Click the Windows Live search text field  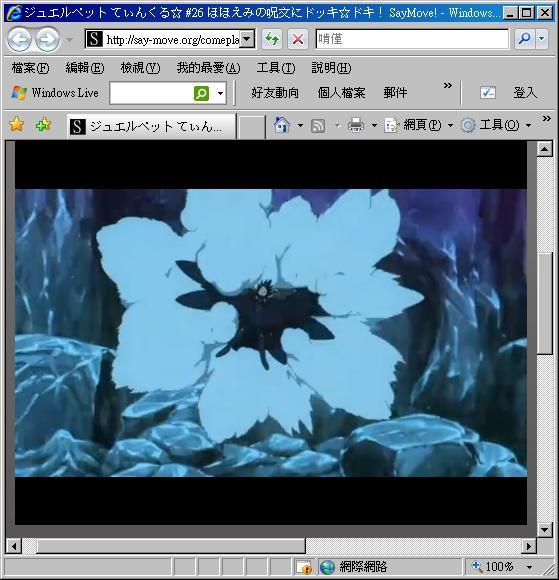point(151,93)
